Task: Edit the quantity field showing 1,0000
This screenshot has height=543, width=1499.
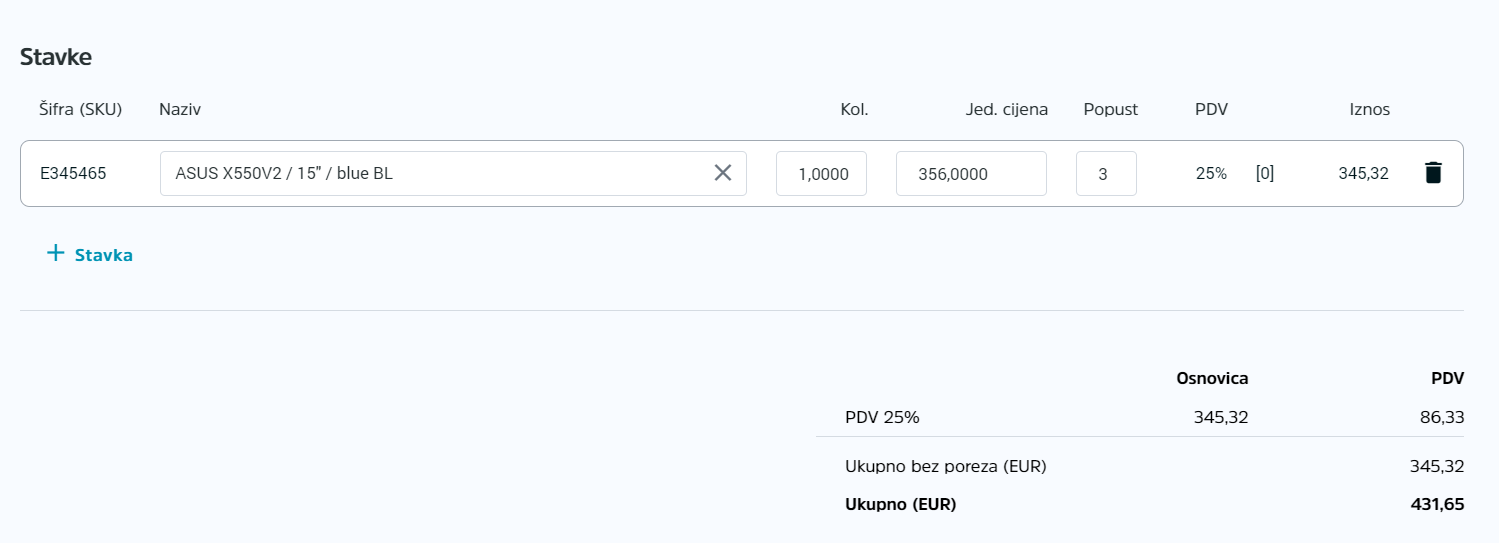Action: [x=821, y=174]
